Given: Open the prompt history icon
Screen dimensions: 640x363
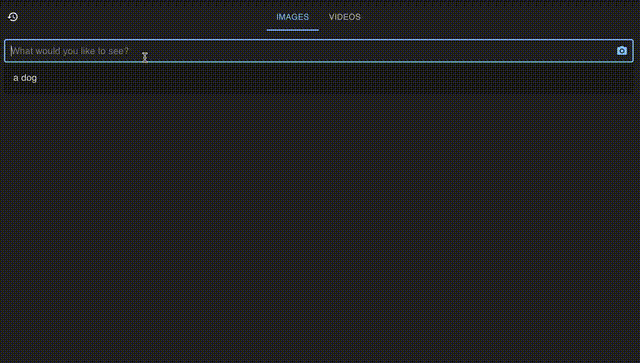Looking at the screenshot, I should pos(13,17).
